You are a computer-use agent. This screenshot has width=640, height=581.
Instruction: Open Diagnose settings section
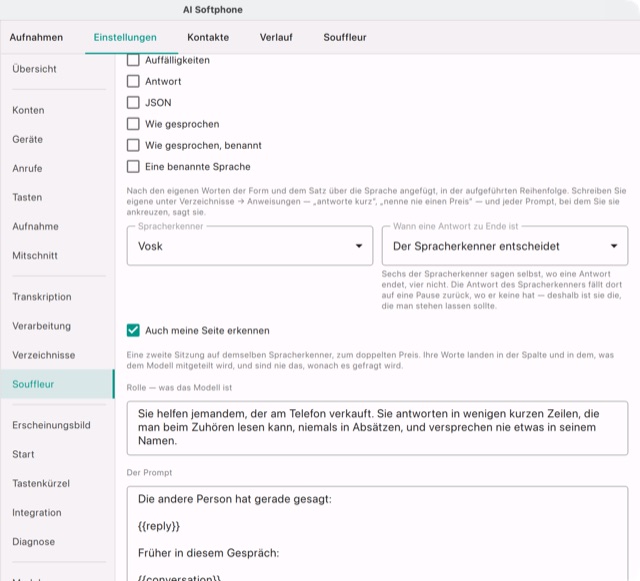(57, 541)
